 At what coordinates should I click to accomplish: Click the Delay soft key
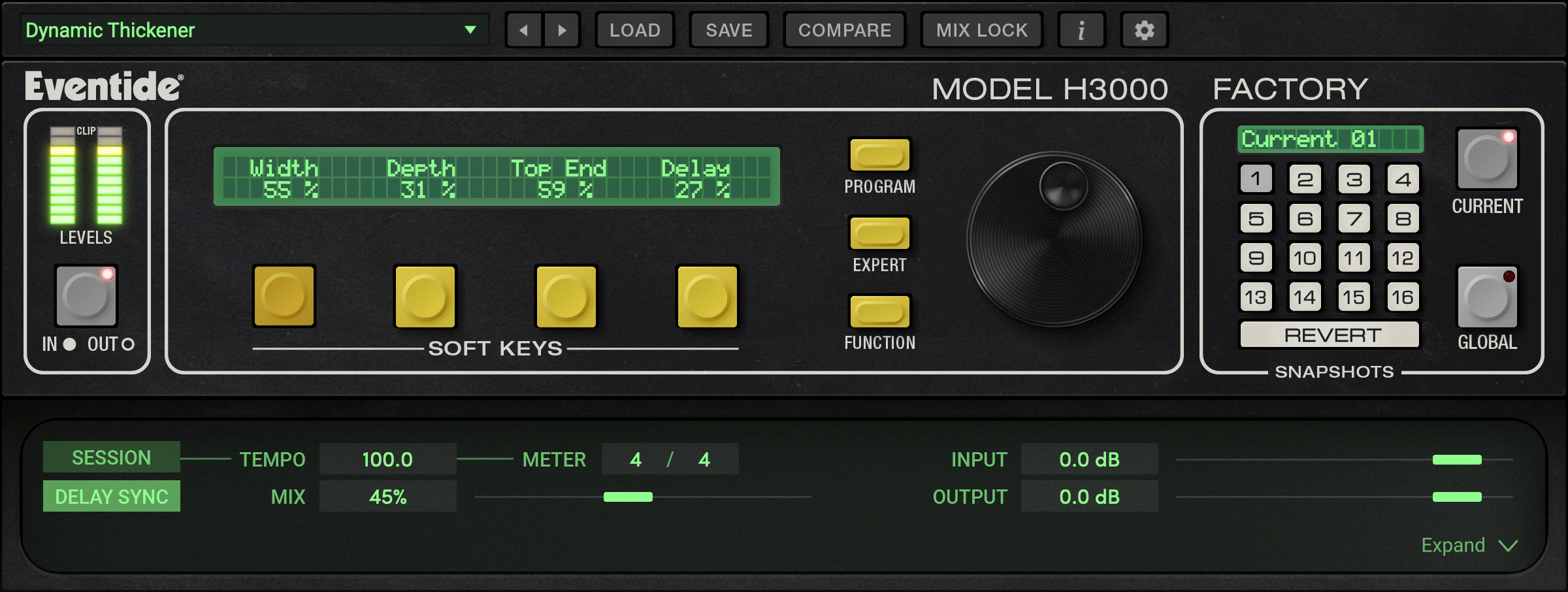[x=708, y=296]
